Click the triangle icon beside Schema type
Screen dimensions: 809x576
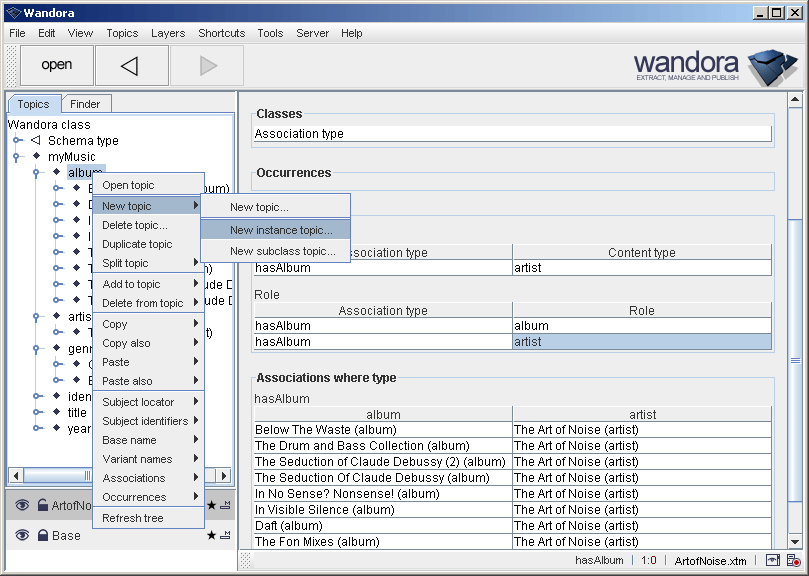click(x=34, y=140)
